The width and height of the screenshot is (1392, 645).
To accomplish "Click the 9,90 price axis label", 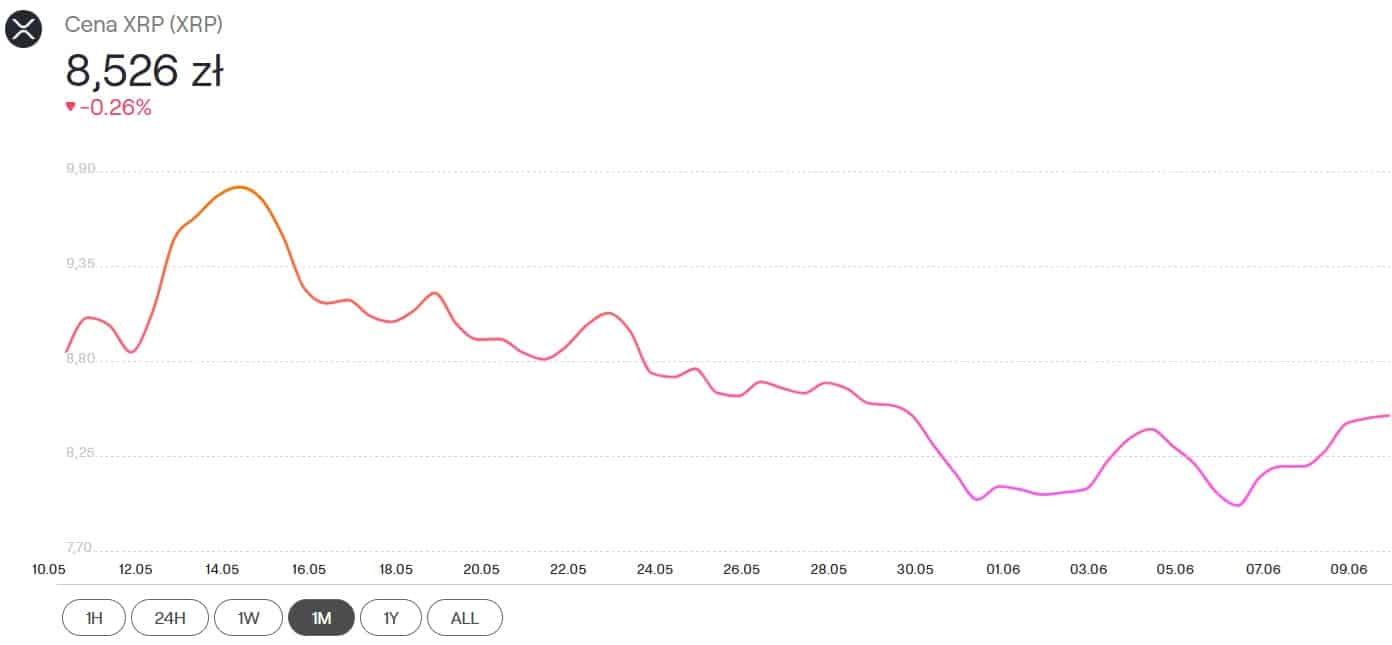I will coord(81,169).
